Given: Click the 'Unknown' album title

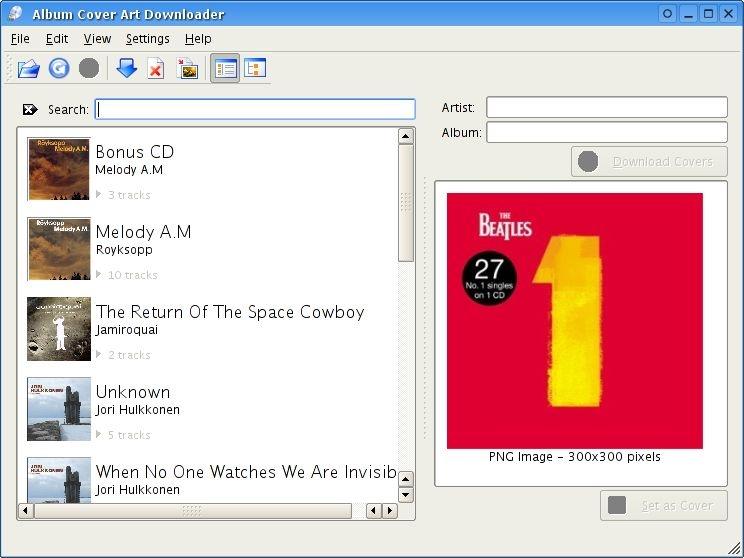Looking at the screenshot, I should coord(133,392).
